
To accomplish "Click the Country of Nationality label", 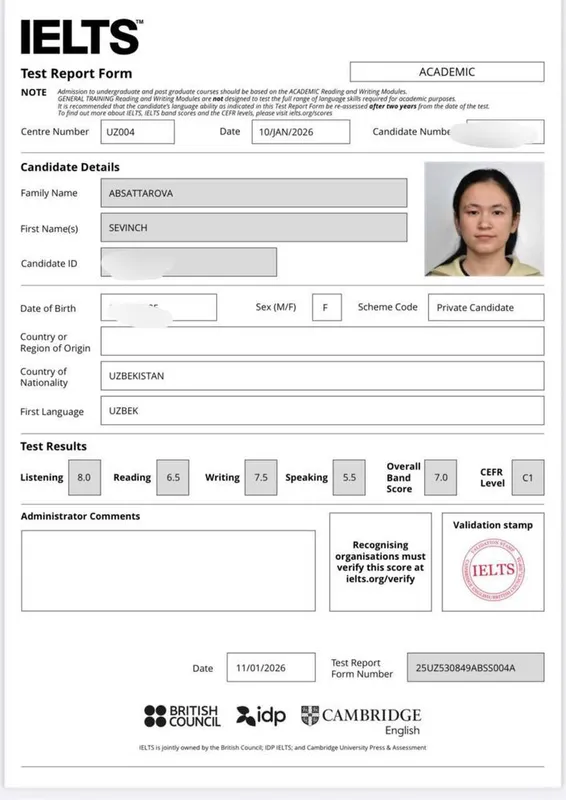I will [44, 377].
